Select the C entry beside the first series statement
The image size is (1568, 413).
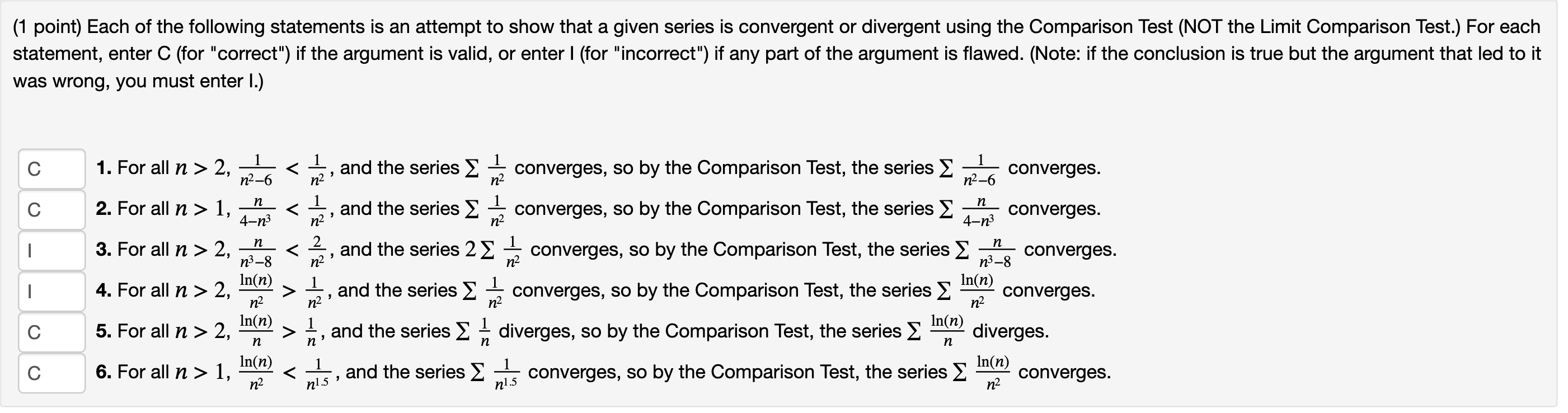tap(51, 168)
